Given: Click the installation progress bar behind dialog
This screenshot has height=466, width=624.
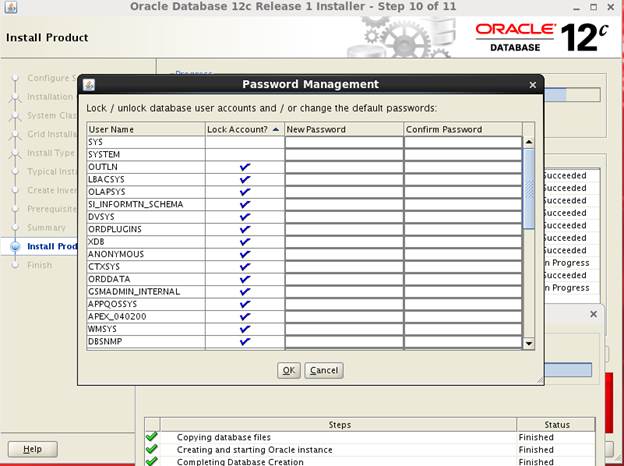Looking at the screenshot, I should coord(571,95).
